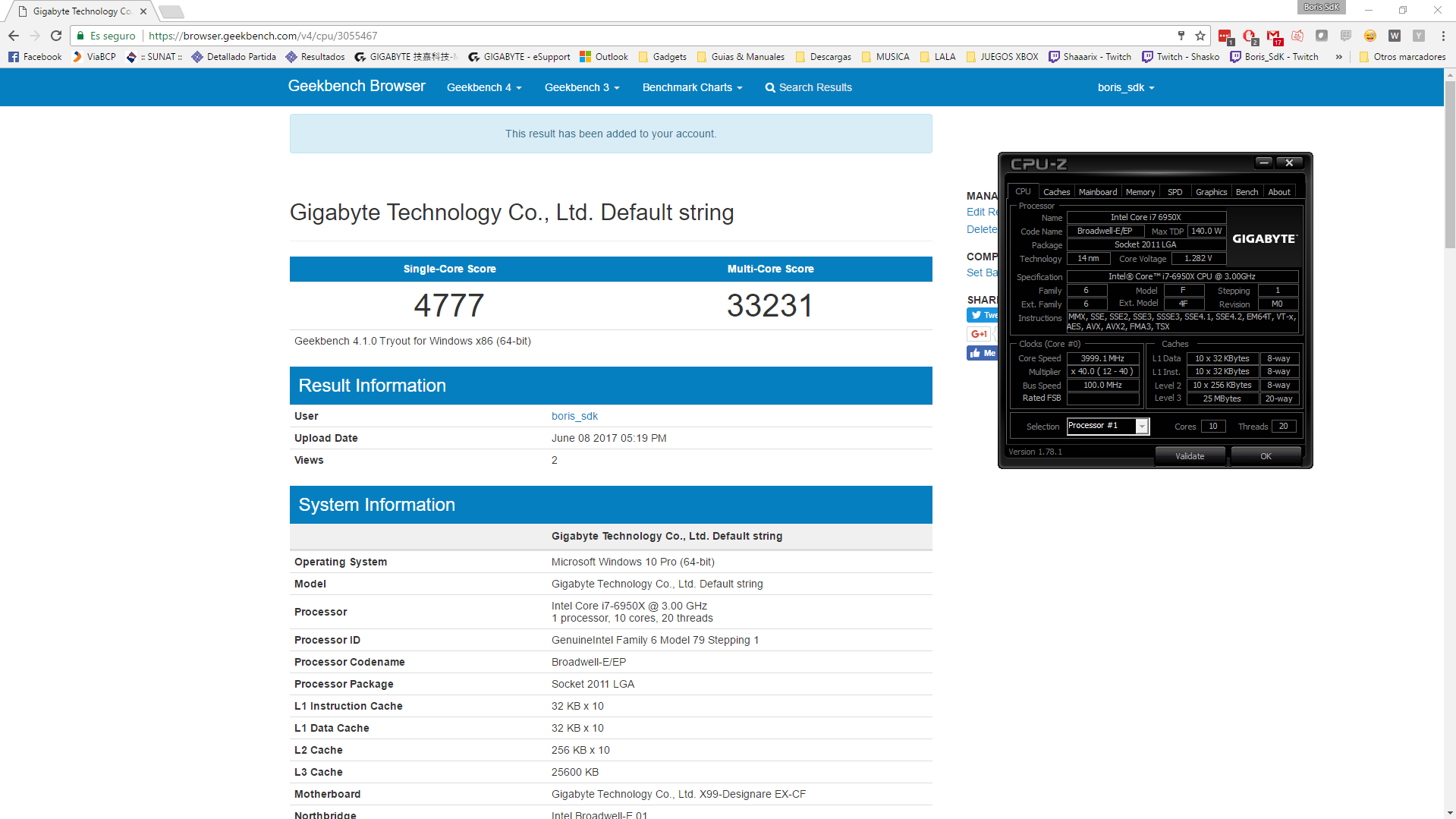1456x819 pixels.
Task: Open the MUSICA bookmark folder
Action: tap(885, 57)
